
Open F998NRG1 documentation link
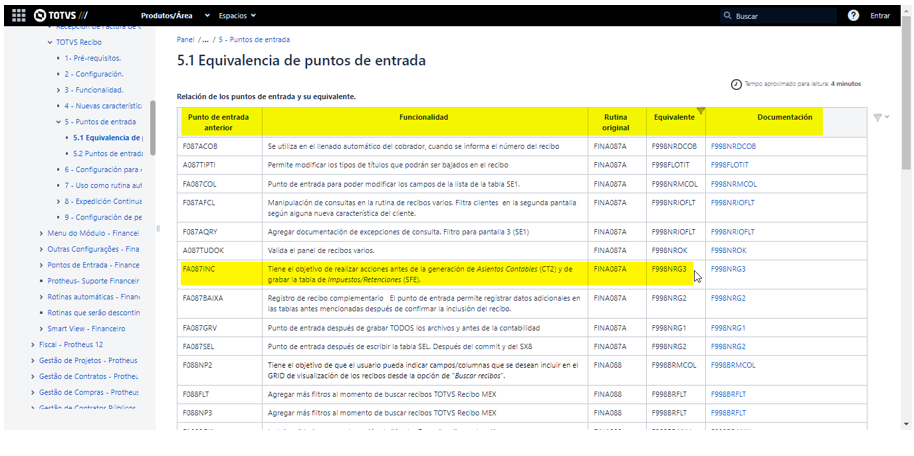(728, 328)
